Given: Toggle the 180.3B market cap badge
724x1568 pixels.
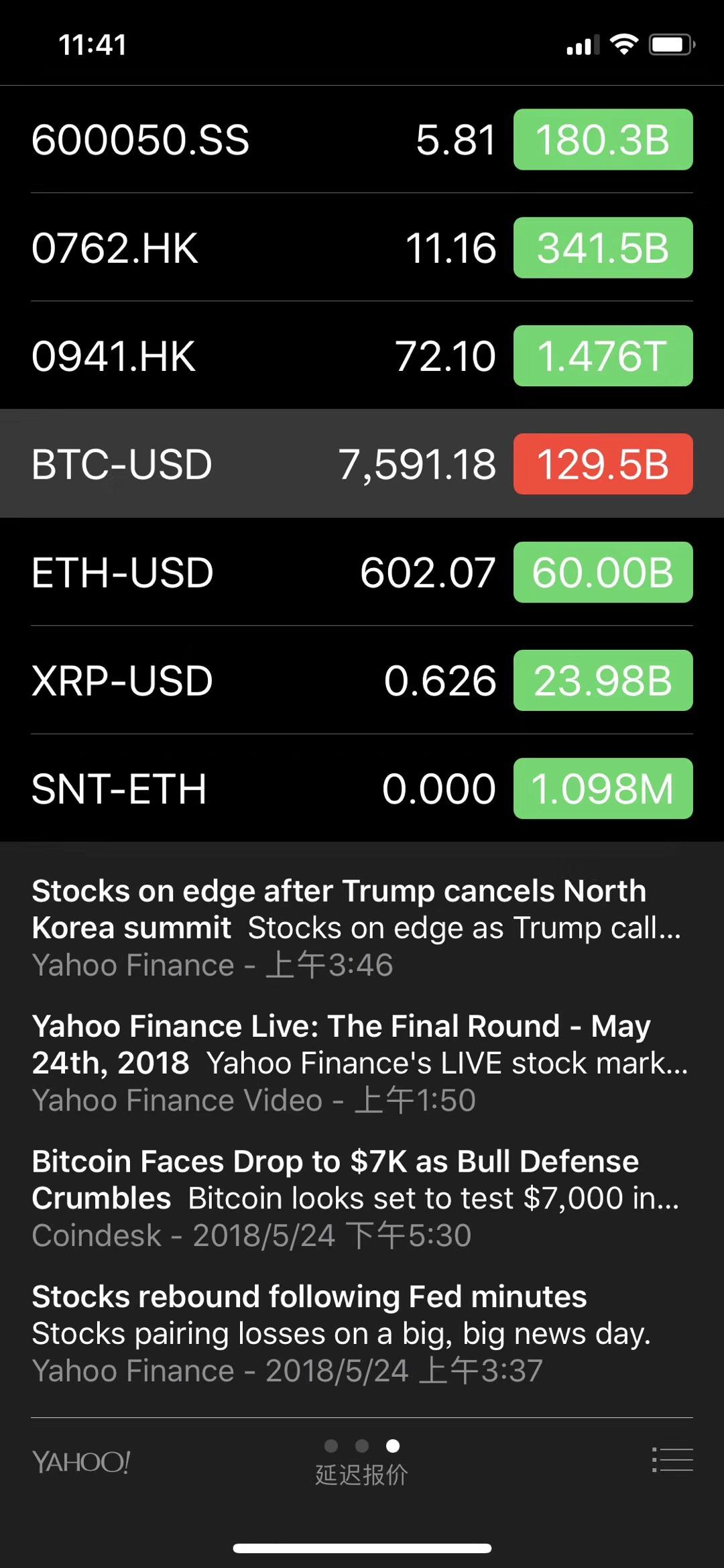Looking at the screenshot, I should (603, 139).
